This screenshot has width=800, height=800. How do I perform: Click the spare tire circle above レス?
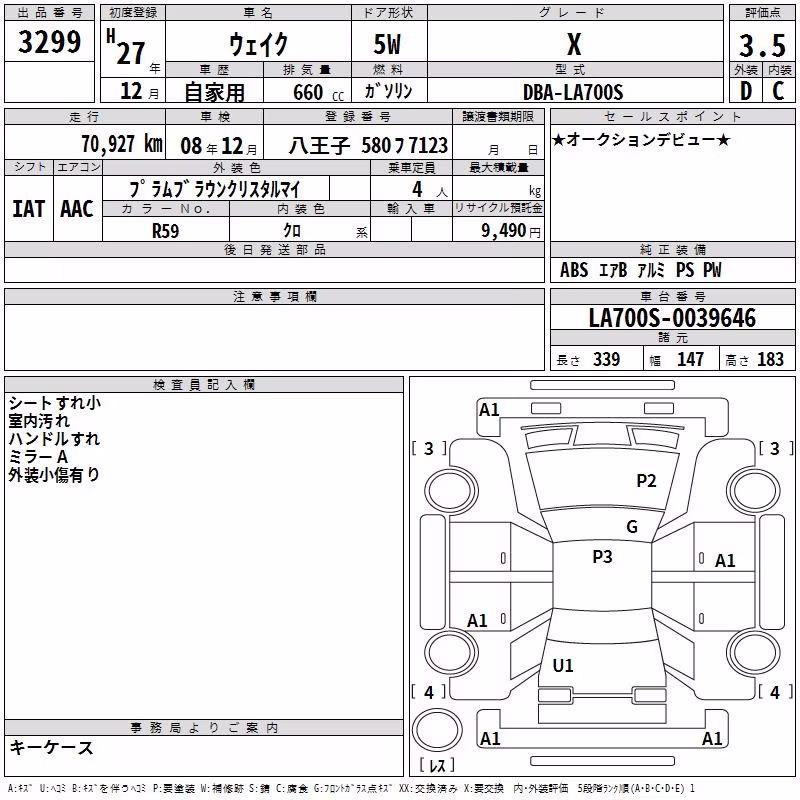437,730
